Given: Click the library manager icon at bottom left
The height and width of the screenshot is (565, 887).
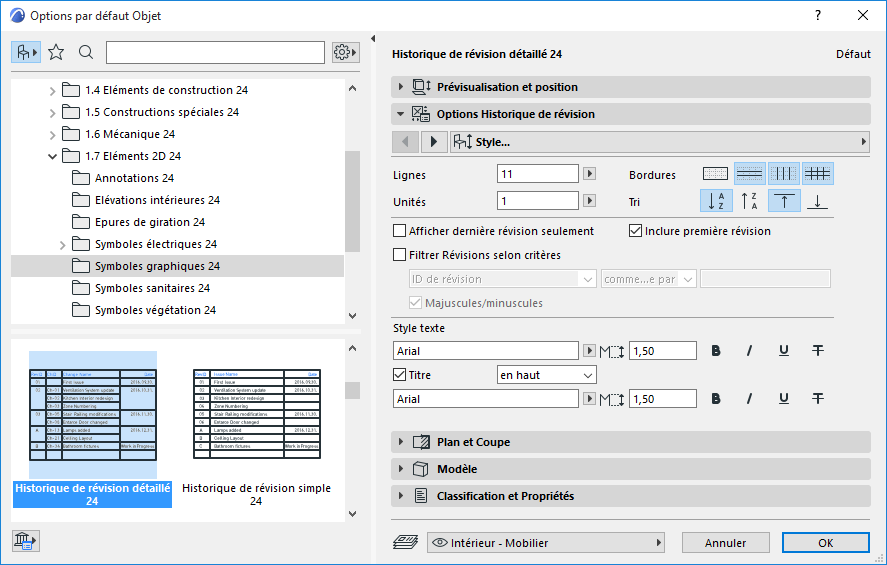Looking at the screenshot, I should coord(25,541).
